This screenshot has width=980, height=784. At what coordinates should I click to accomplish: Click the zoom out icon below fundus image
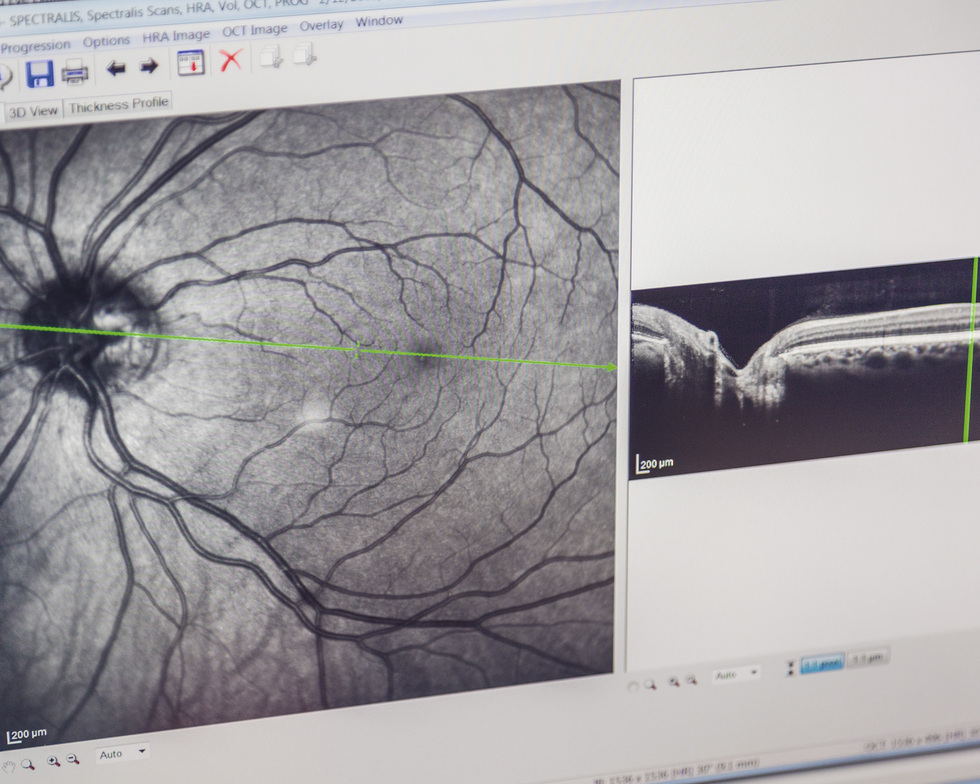click(x=73, y=760)
